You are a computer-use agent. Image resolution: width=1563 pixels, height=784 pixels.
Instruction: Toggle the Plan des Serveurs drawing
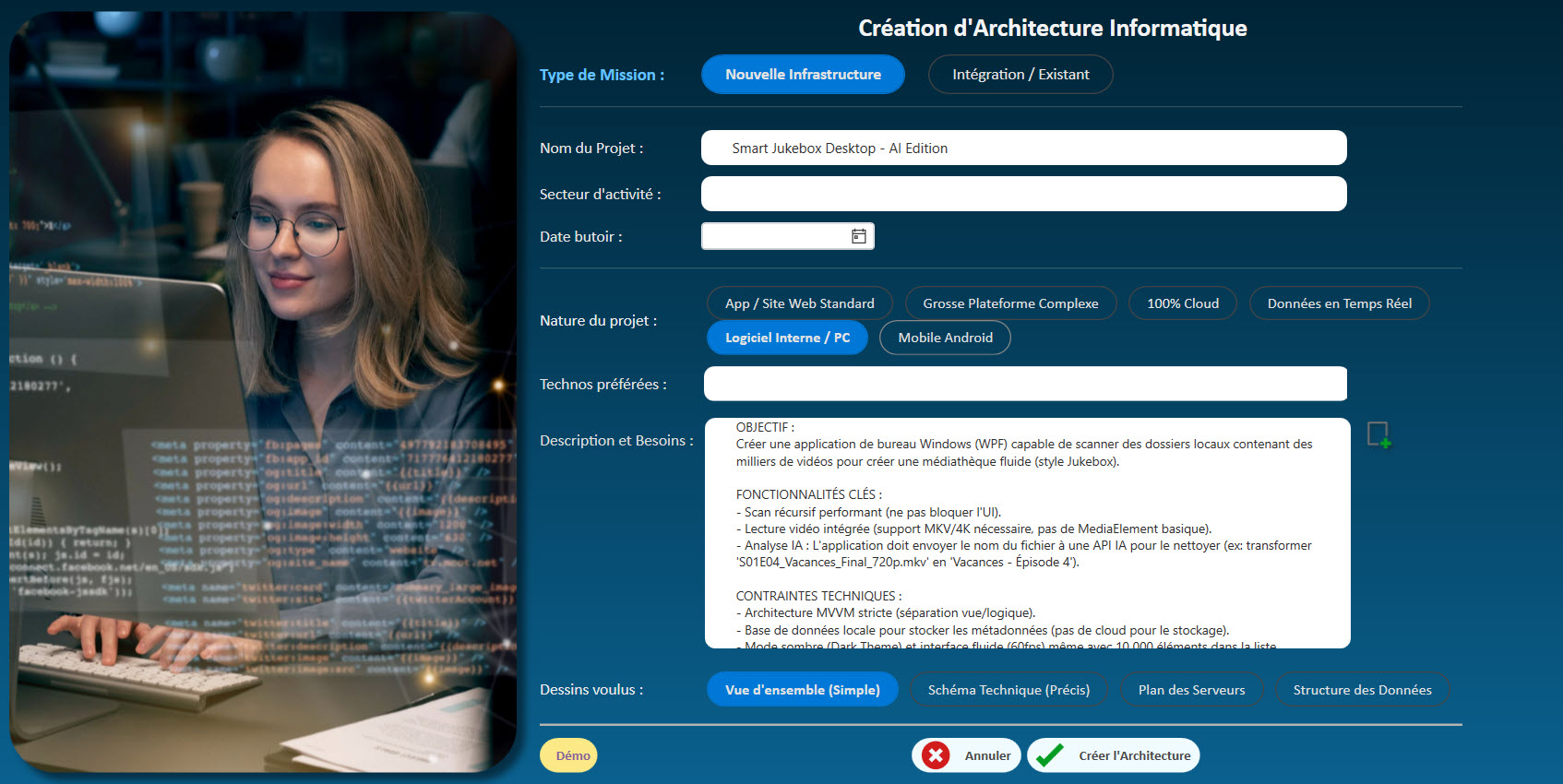(x=1191, y=690)
